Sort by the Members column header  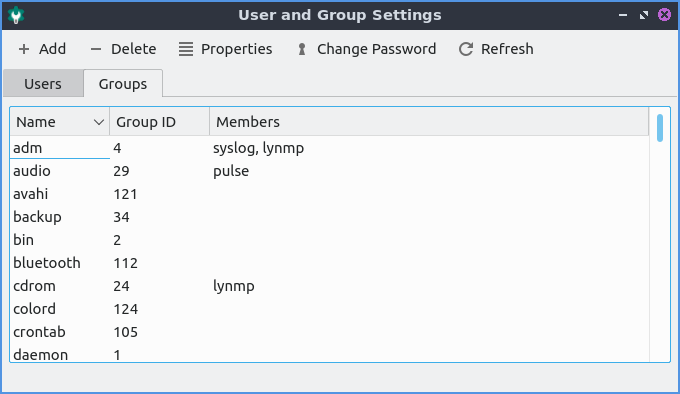(429, 122)
